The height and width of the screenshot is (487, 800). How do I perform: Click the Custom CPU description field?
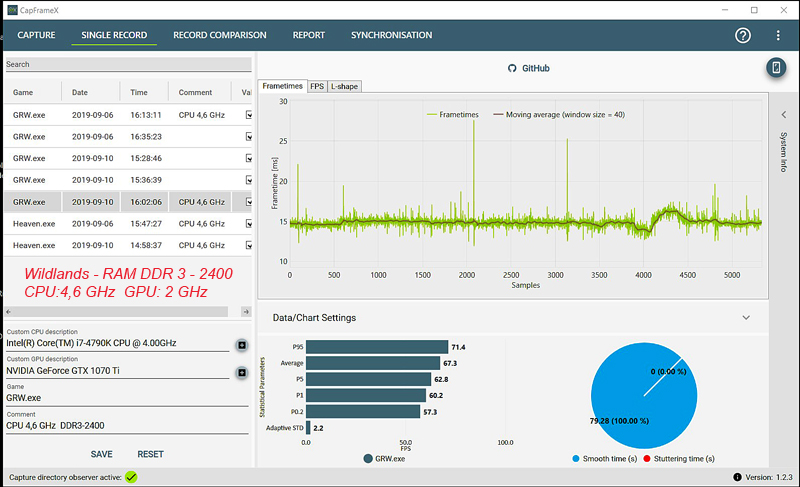coord(117,343)
